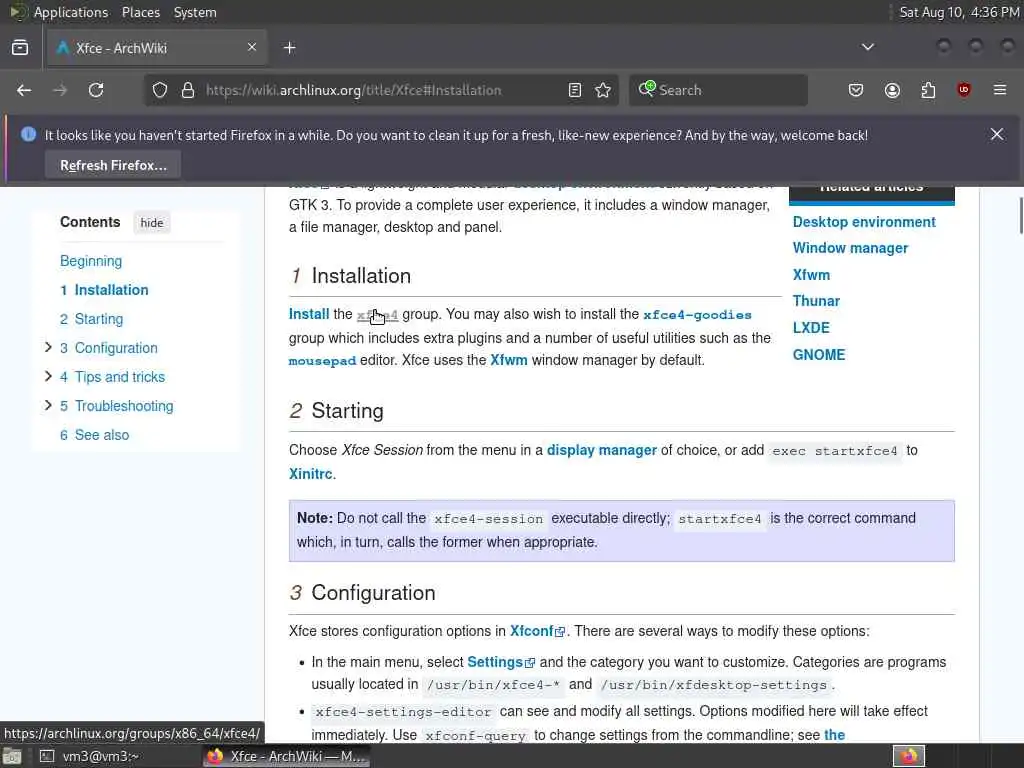Open Xfwm in Related articles
The image size is (1024, 768).
point(811,275)
